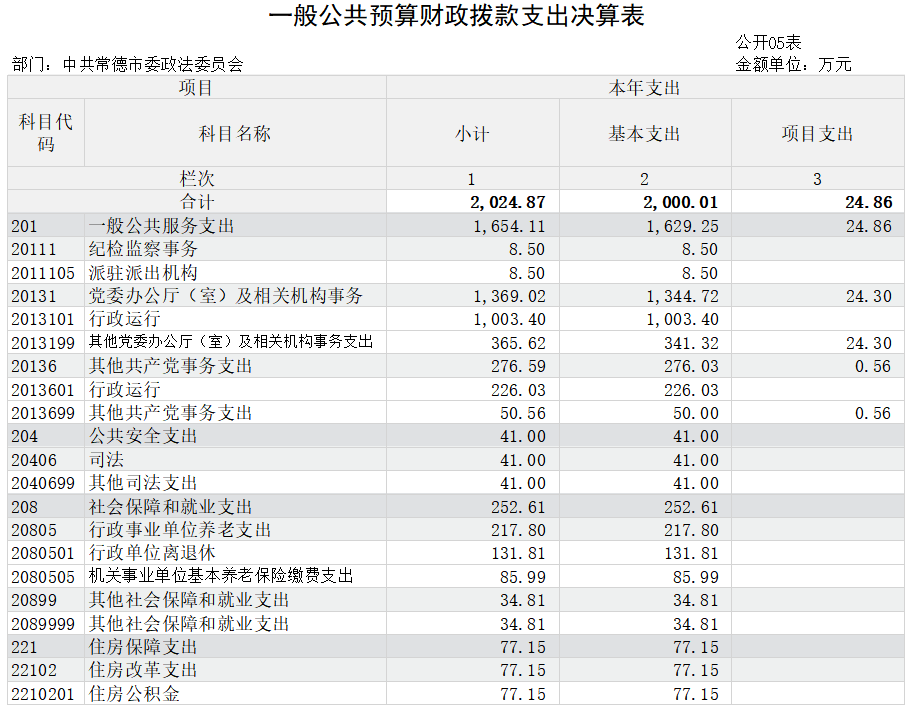
Task: Select the 科目代码 column header
Action: pyautogui.click(x=46, y=132)
